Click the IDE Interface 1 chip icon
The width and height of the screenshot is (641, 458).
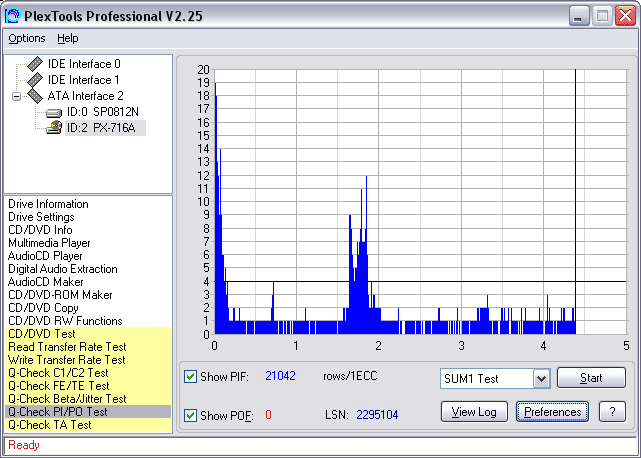pos(35,80)
